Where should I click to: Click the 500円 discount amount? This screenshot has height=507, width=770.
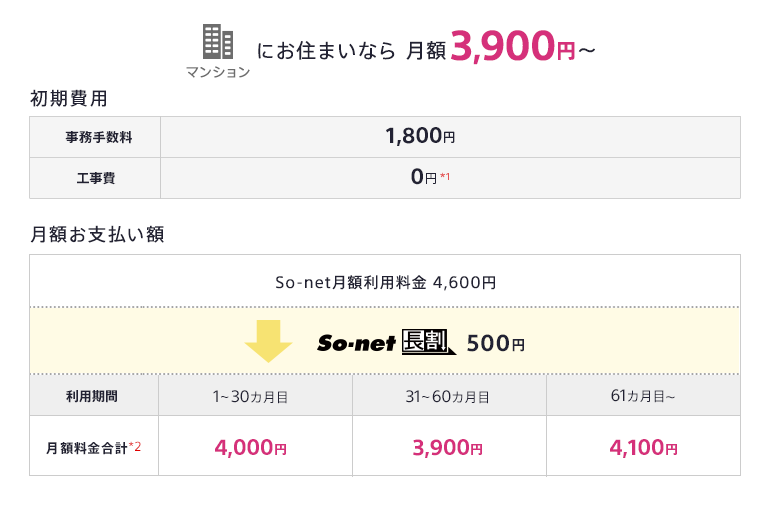(495, 343)
